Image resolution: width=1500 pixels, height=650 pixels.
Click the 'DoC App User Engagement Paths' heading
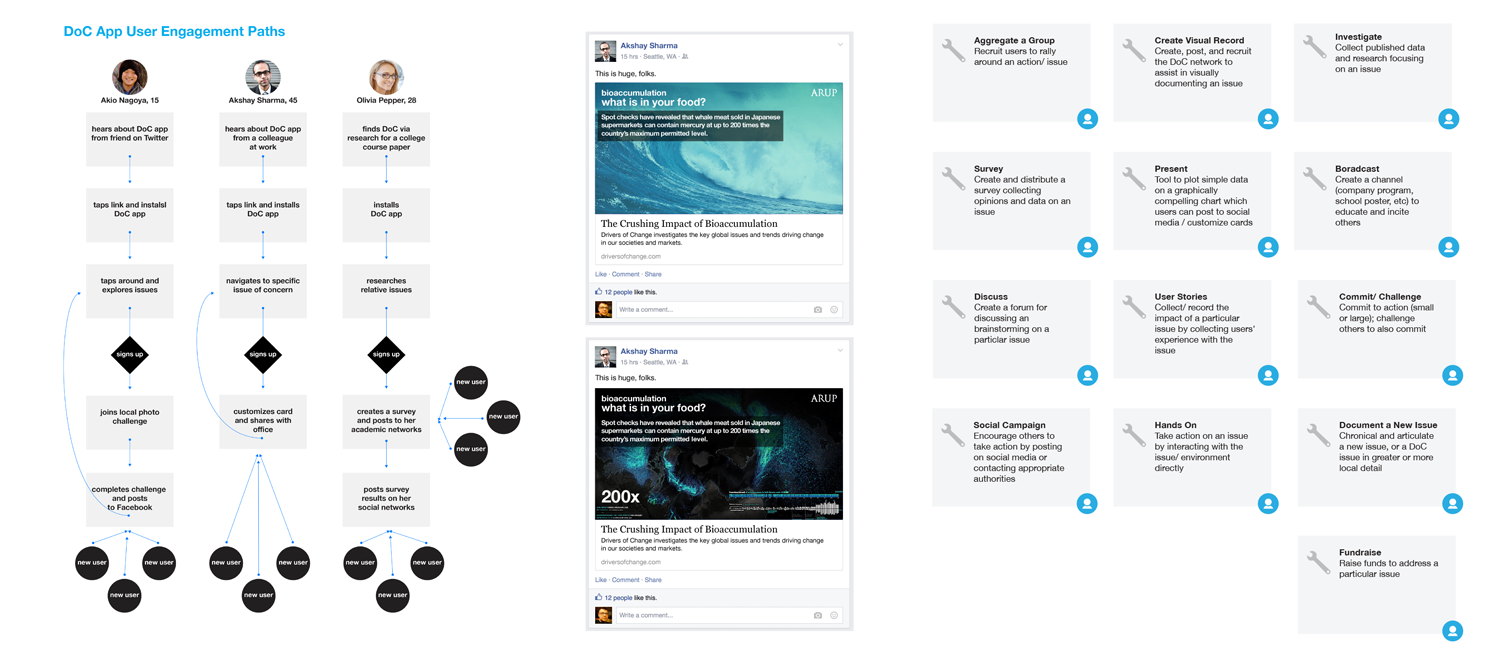174,31
